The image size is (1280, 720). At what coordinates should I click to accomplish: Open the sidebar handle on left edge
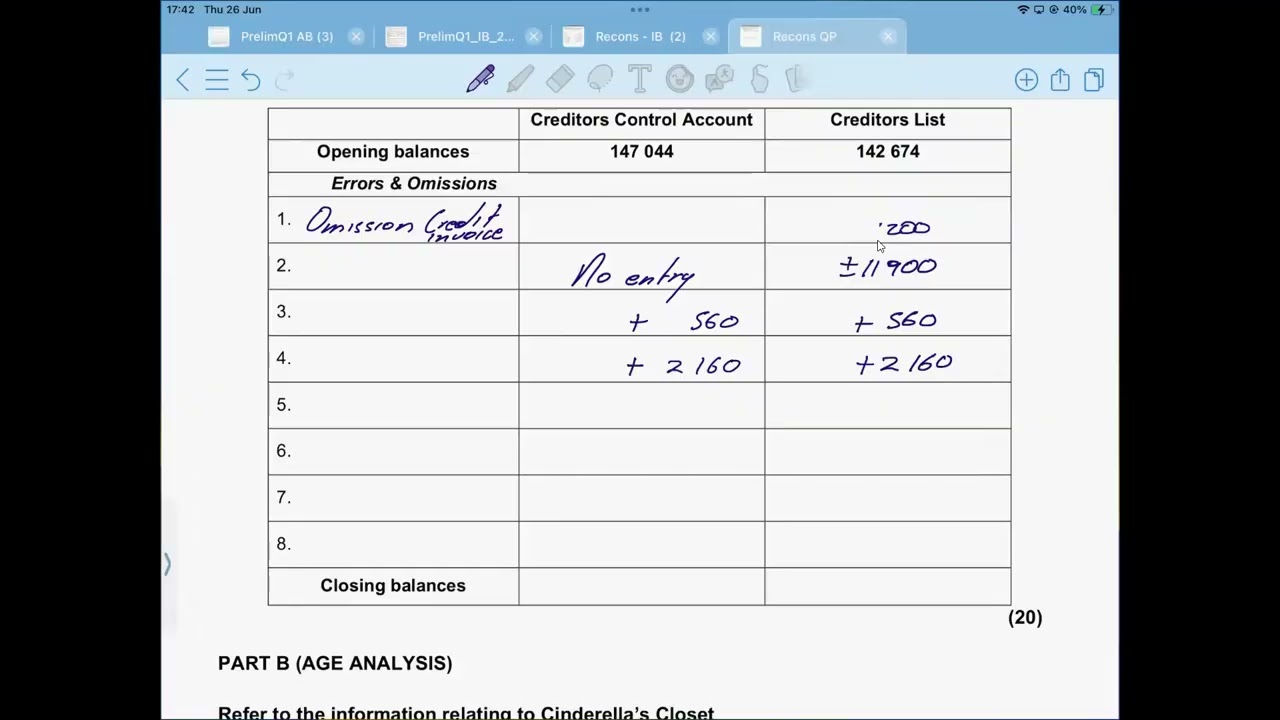(x=167, y=565)
